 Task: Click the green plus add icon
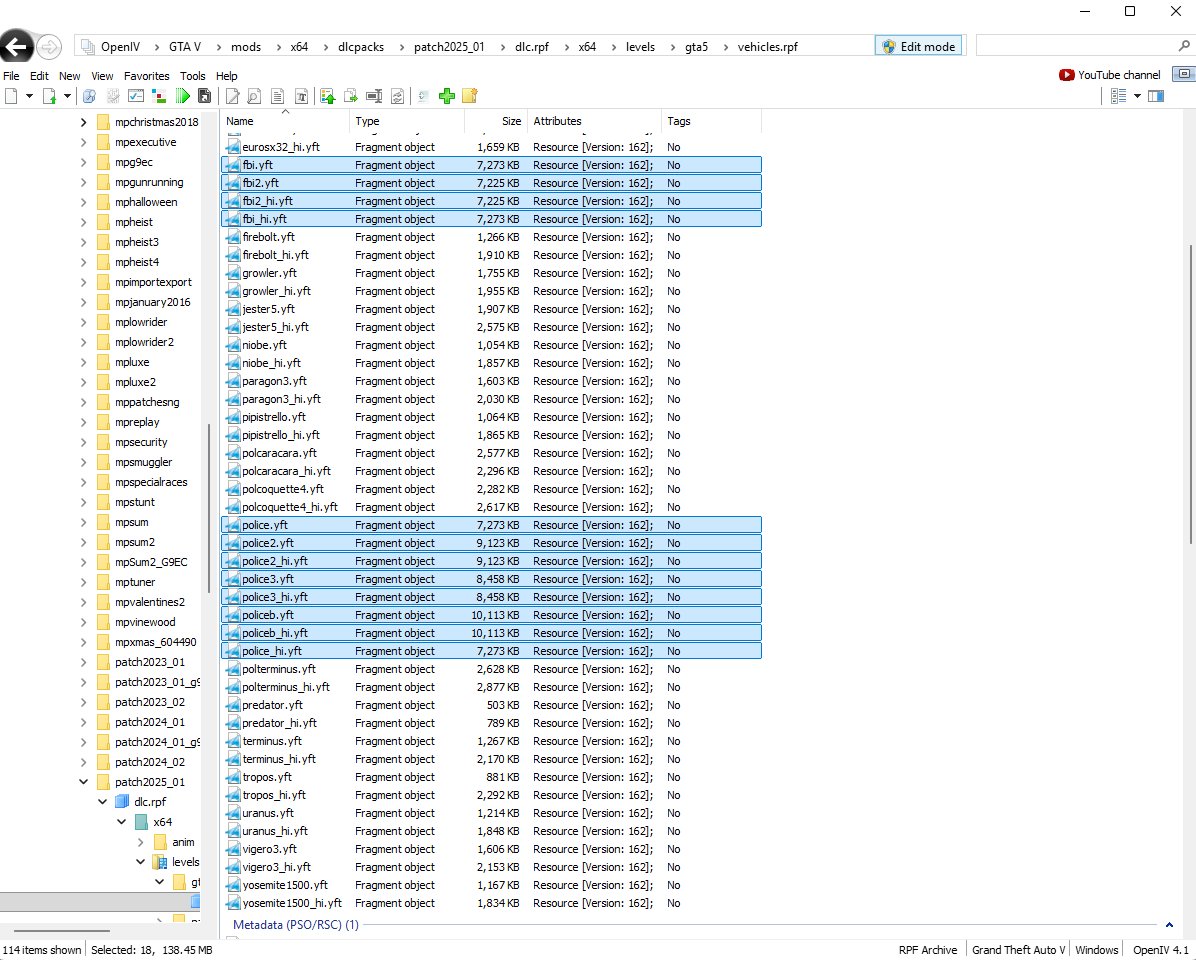[x=447, y=96]
